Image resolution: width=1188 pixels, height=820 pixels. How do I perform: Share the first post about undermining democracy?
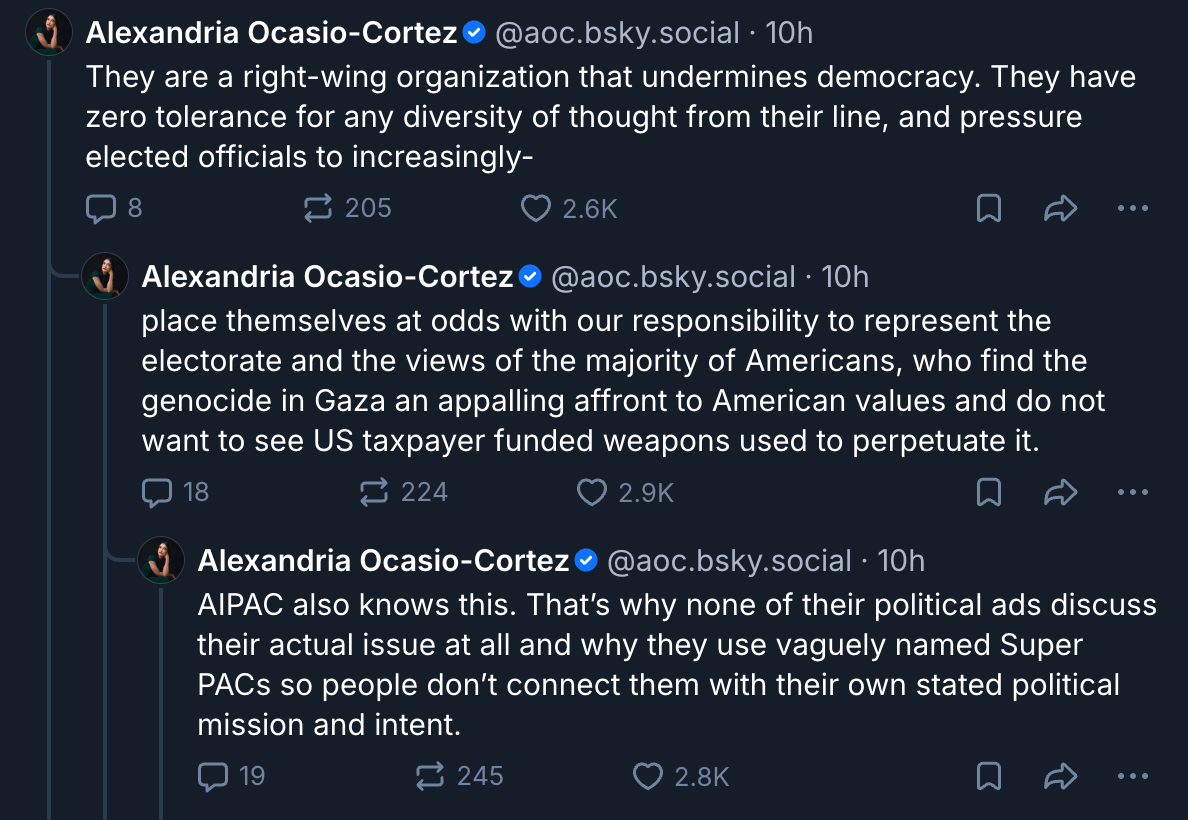(1060, 208)
